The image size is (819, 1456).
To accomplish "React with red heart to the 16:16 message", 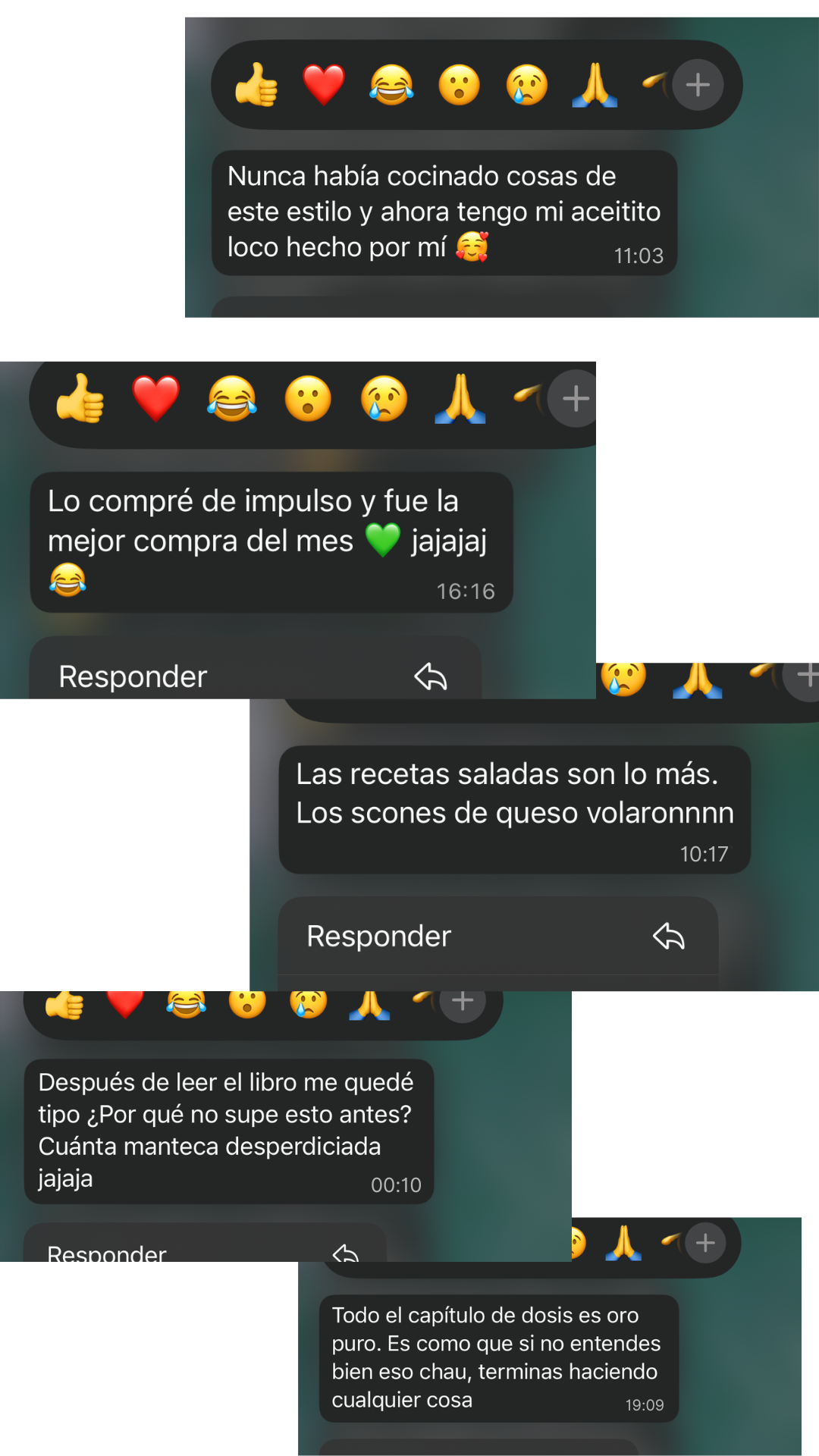I will (156, 398).
